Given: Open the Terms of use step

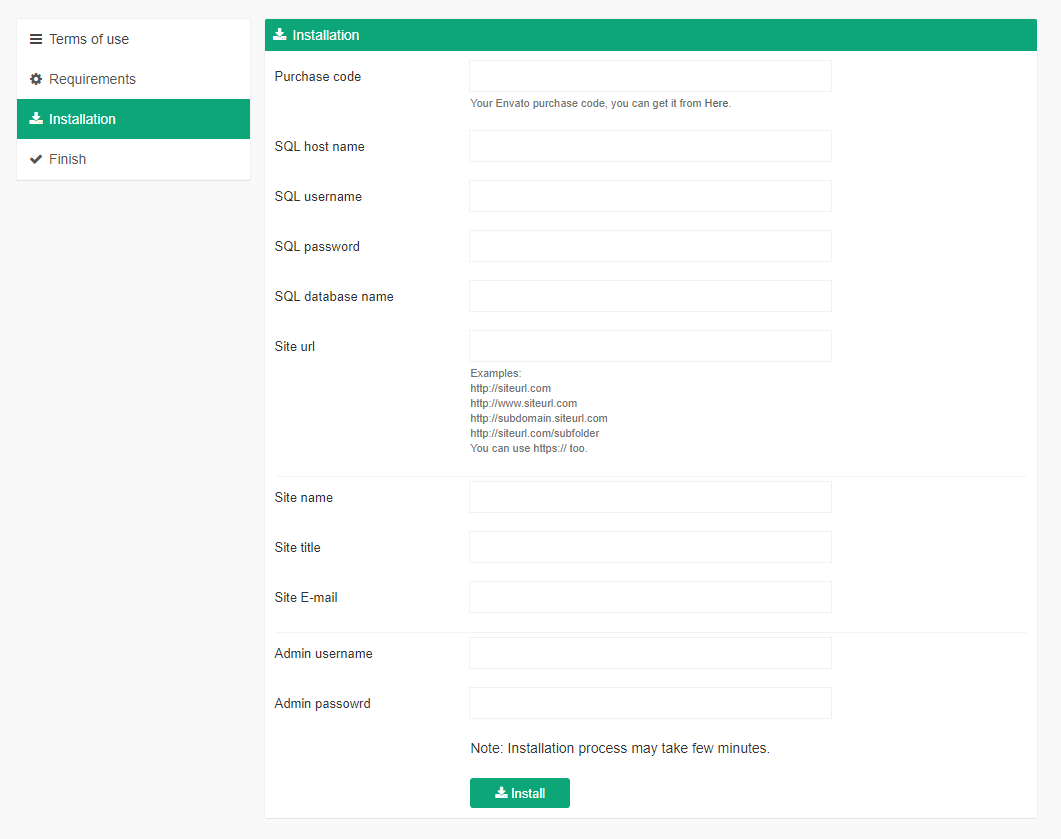Looking at the screenshot, I should click(x=133, y=39).
